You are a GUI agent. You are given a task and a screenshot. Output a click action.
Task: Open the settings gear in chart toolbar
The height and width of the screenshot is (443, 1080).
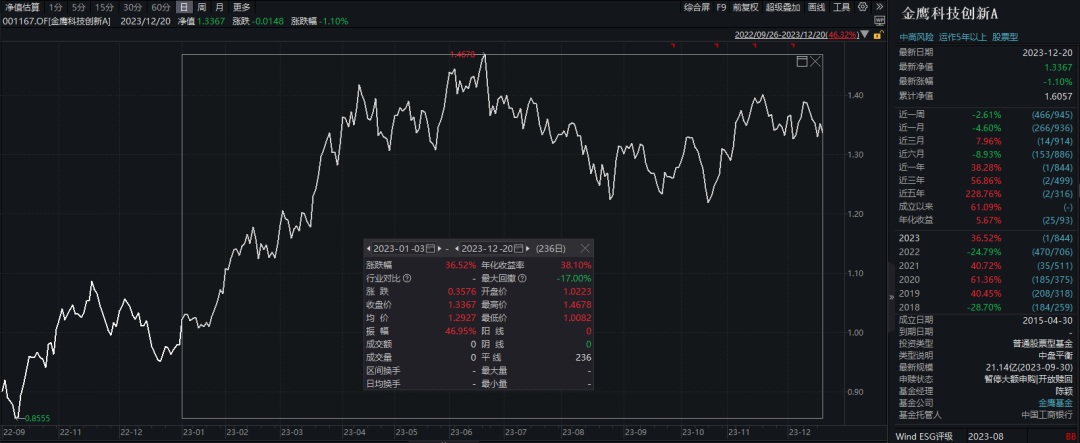click(x=863, y=7)
